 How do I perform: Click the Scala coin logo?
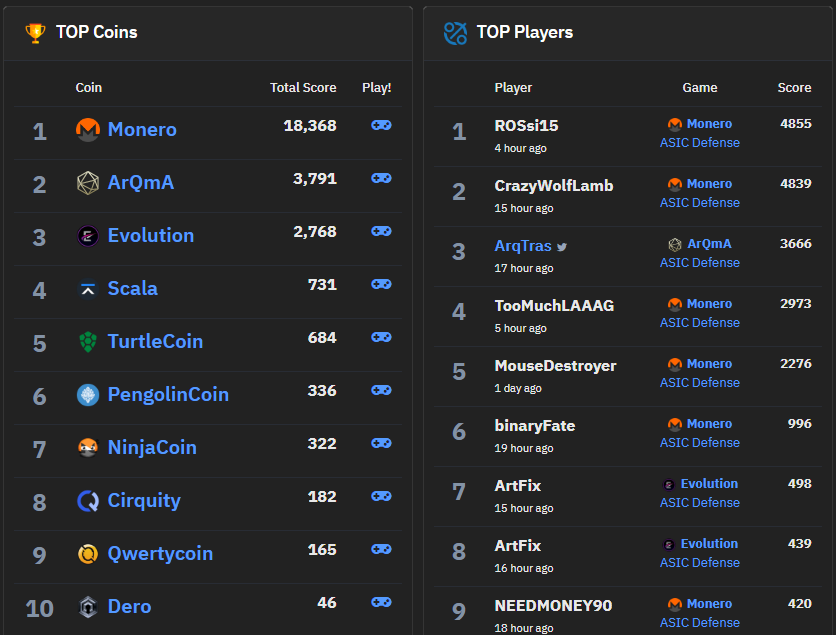coord(88,289)
